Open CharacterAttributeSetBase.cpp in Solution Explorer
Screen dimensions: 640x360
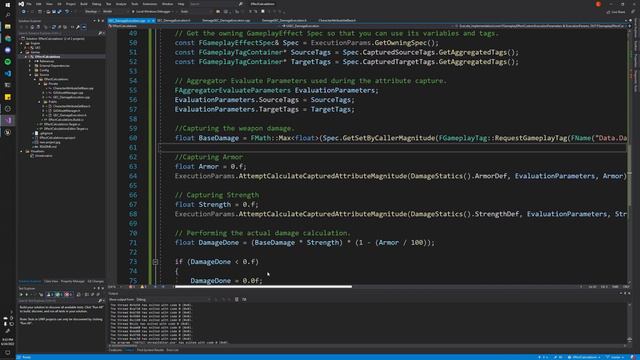pyautogui.click(x=73, y=88)
